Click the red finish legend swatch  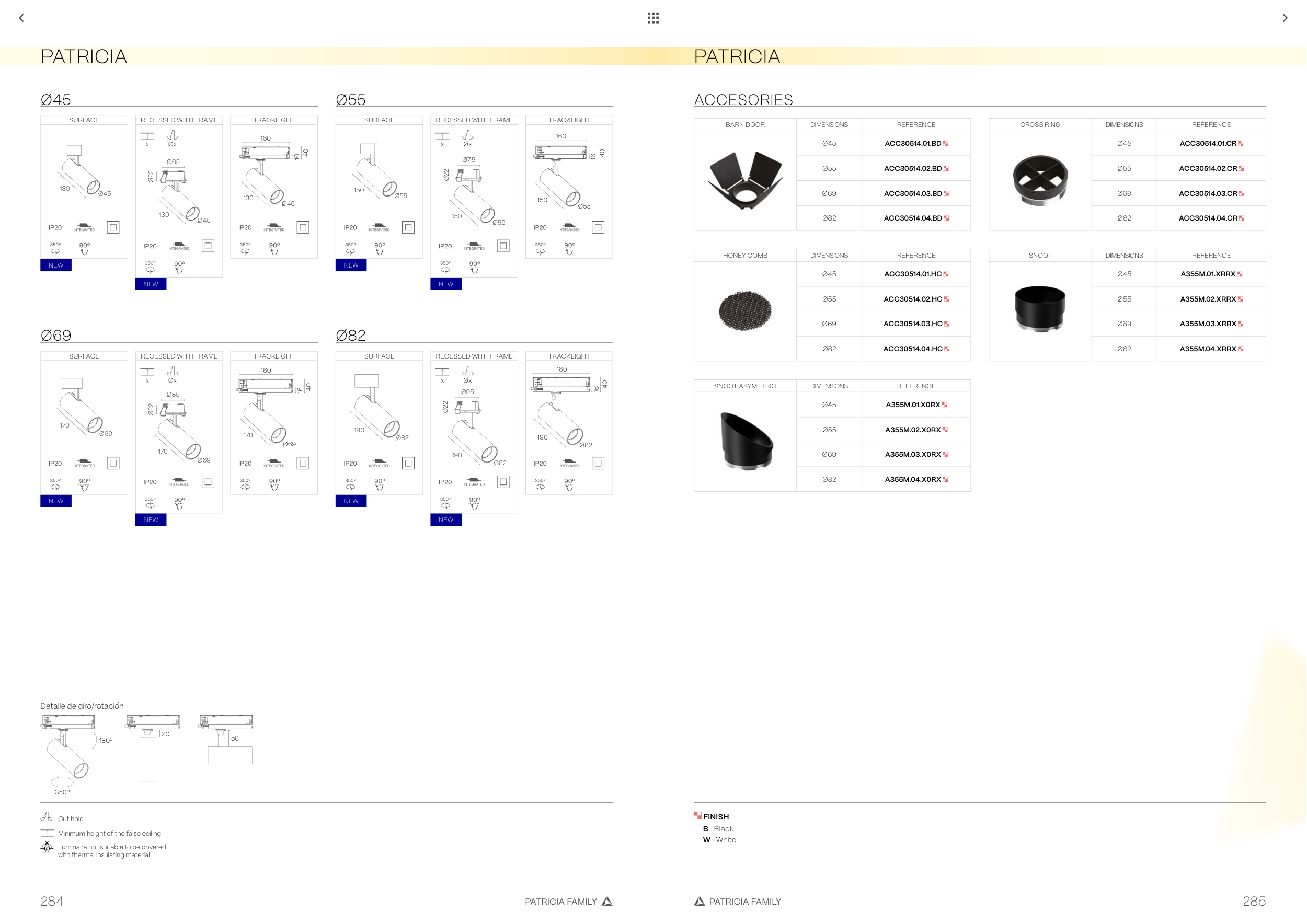click(697, 816)
